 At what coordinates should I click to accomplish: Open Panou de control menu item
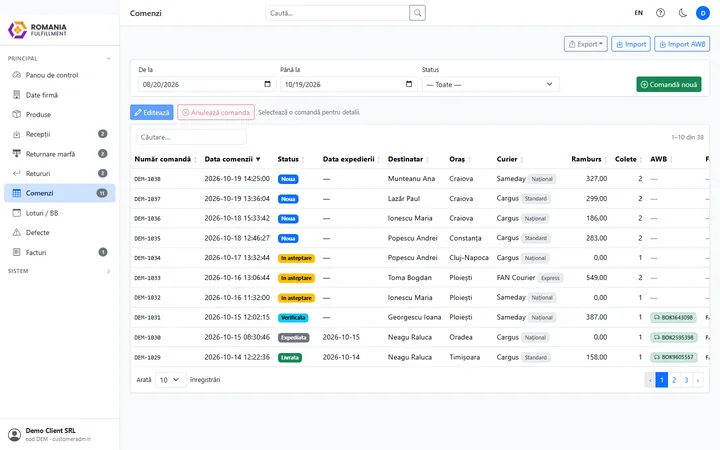tap(60, 75)
